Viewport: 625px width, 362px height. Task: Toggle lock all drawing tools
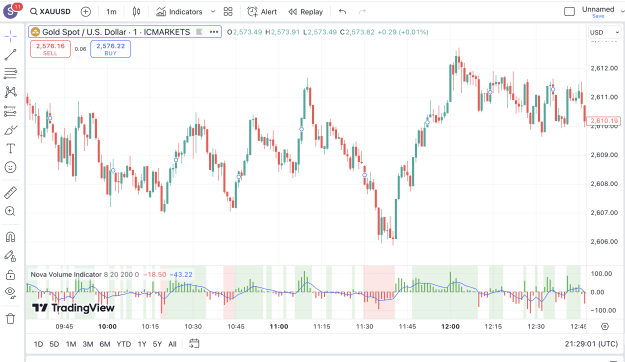(x=11, y=275)
